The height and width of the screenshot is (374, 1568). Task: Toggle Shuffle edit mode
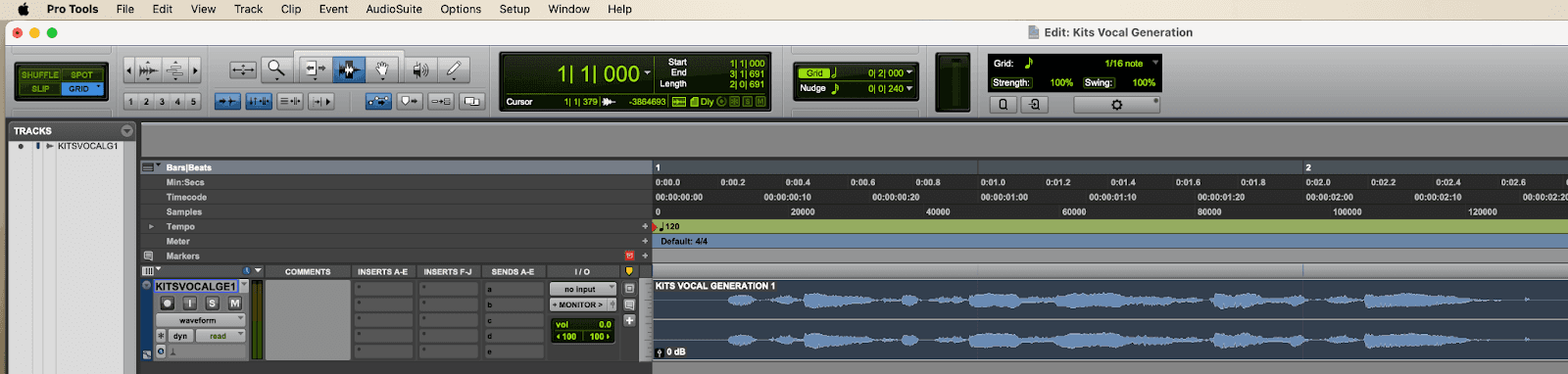[40, 74]
